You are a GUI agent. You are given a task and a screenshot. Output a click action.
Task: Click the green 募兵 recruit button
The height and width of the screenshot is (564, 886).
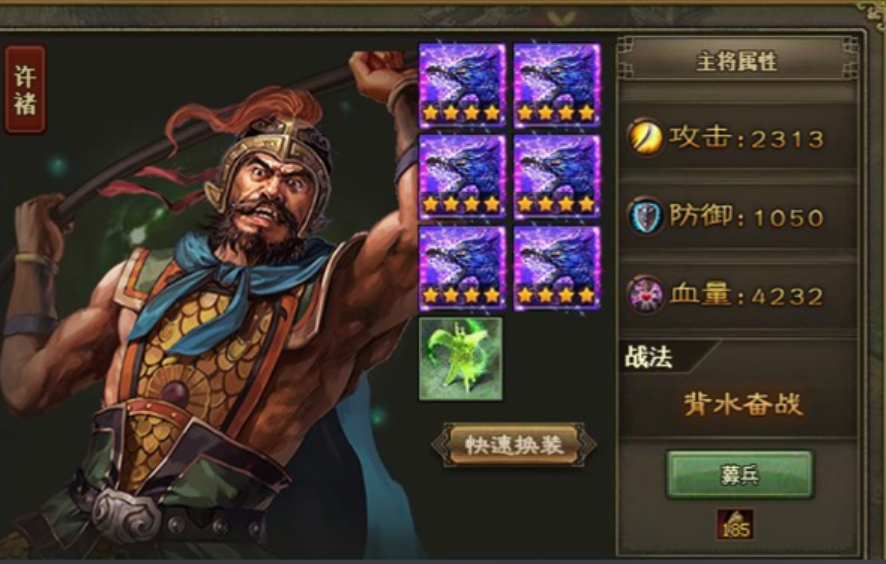(740, 475)
